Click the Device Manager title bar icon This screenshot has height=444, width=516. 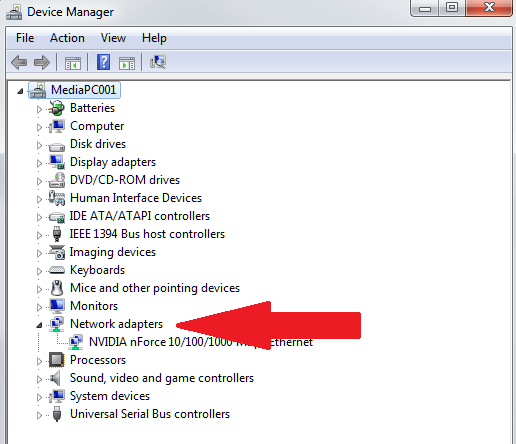[14, 12]
